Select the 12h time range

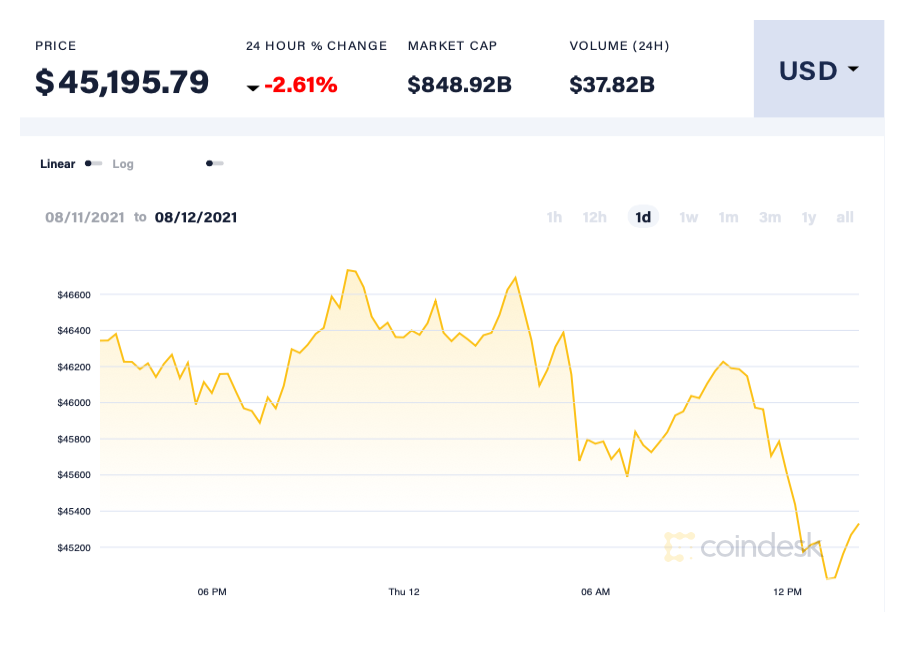click(x=595, y=217)
